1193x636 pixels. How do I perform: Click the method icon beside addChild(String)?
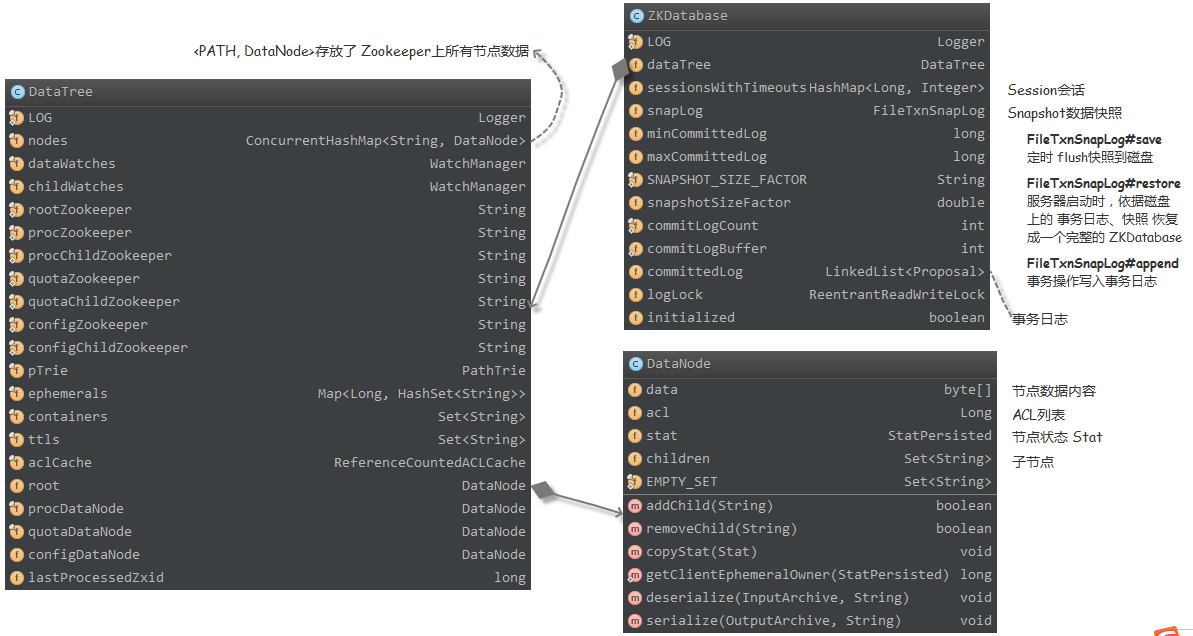point(635,506)
